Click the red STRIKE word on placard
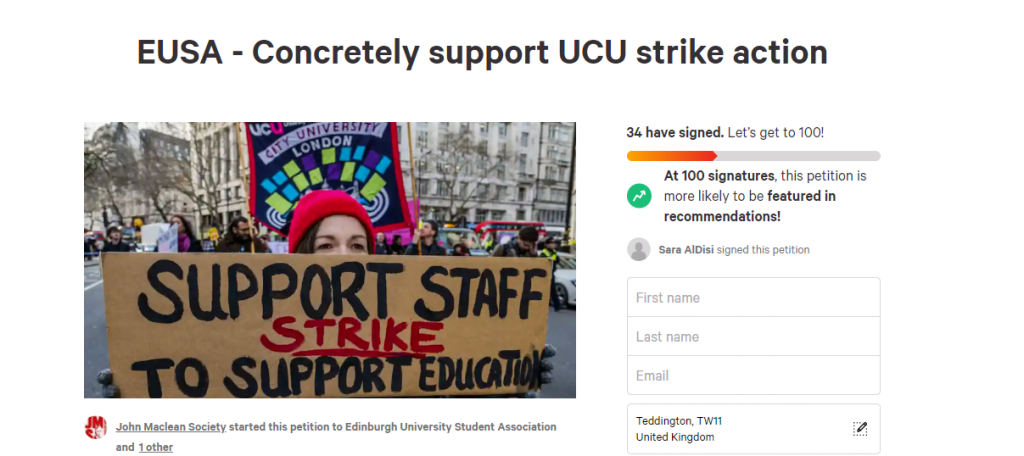Image resolution: width=1024 pixels, height=456 pixels. [353, 333]
